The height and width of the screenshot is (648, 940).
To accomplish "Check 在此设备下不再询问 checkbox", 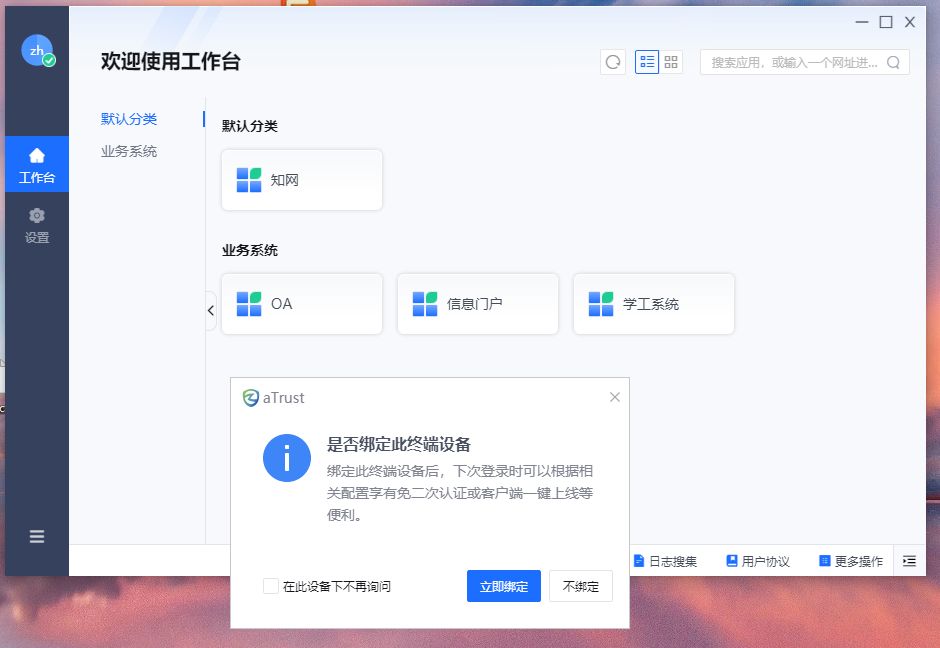I will [271, 586].
